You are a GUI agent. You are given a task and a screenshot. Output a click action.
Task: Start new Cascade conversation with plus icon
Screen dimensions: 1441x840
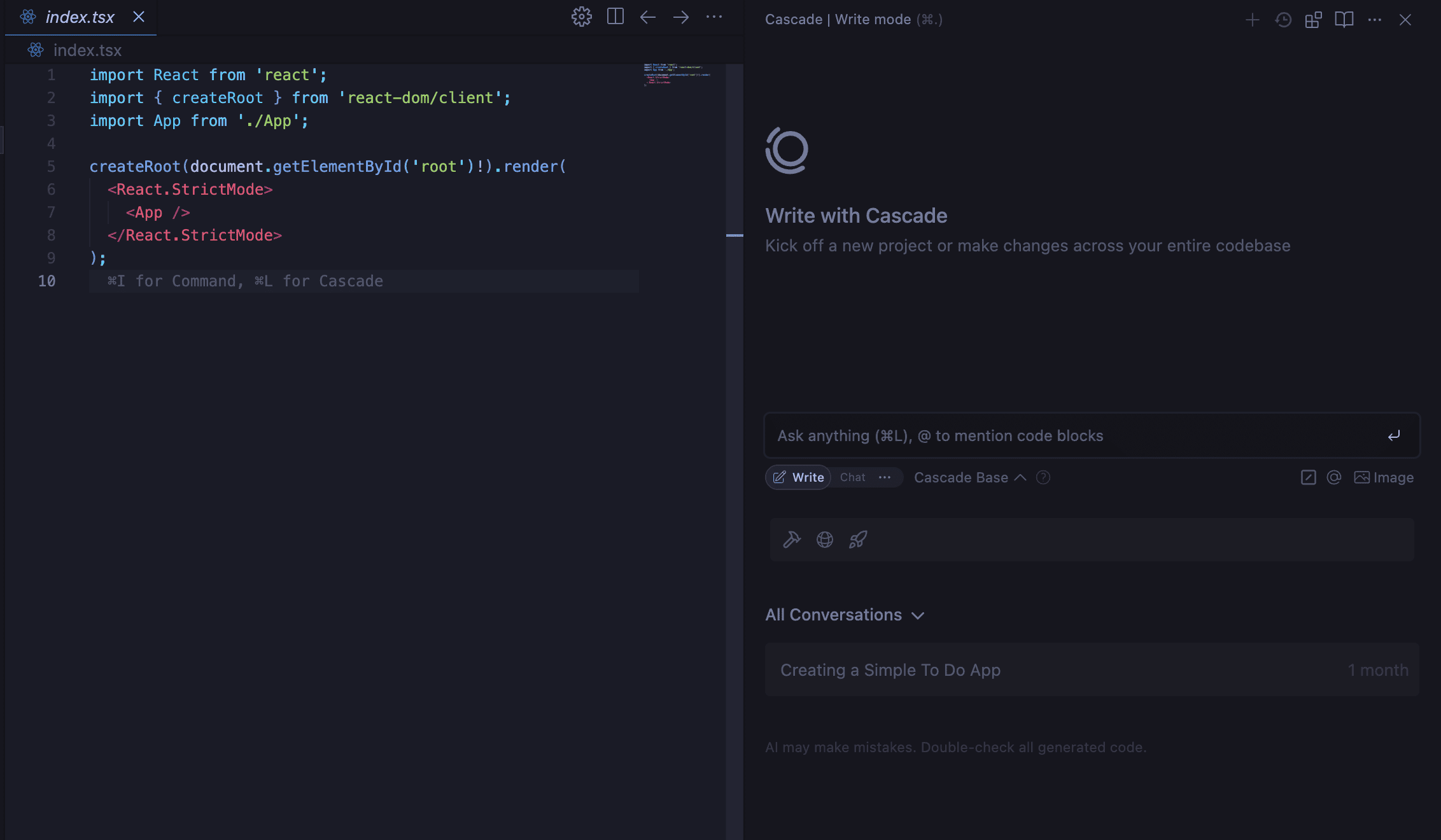point(1252,20)
